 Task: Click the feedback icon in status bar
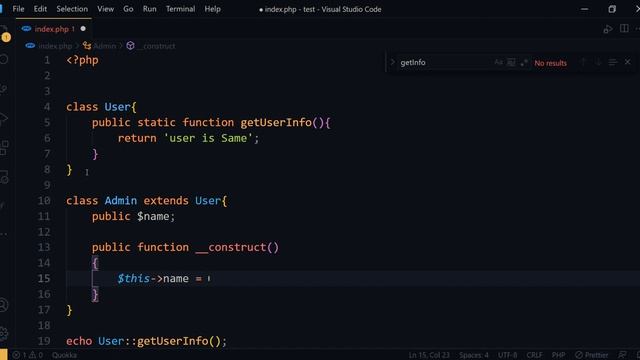click(x=622, y=355)
